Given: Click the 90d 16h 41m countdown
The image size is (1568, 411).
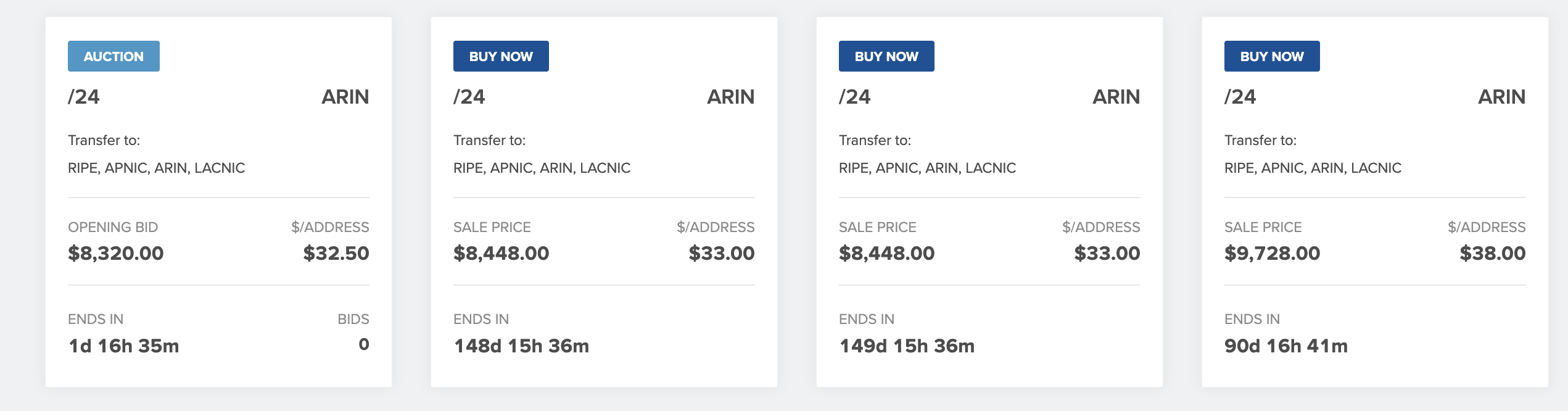Looking at the screenshot, I should coord(1286,346).
